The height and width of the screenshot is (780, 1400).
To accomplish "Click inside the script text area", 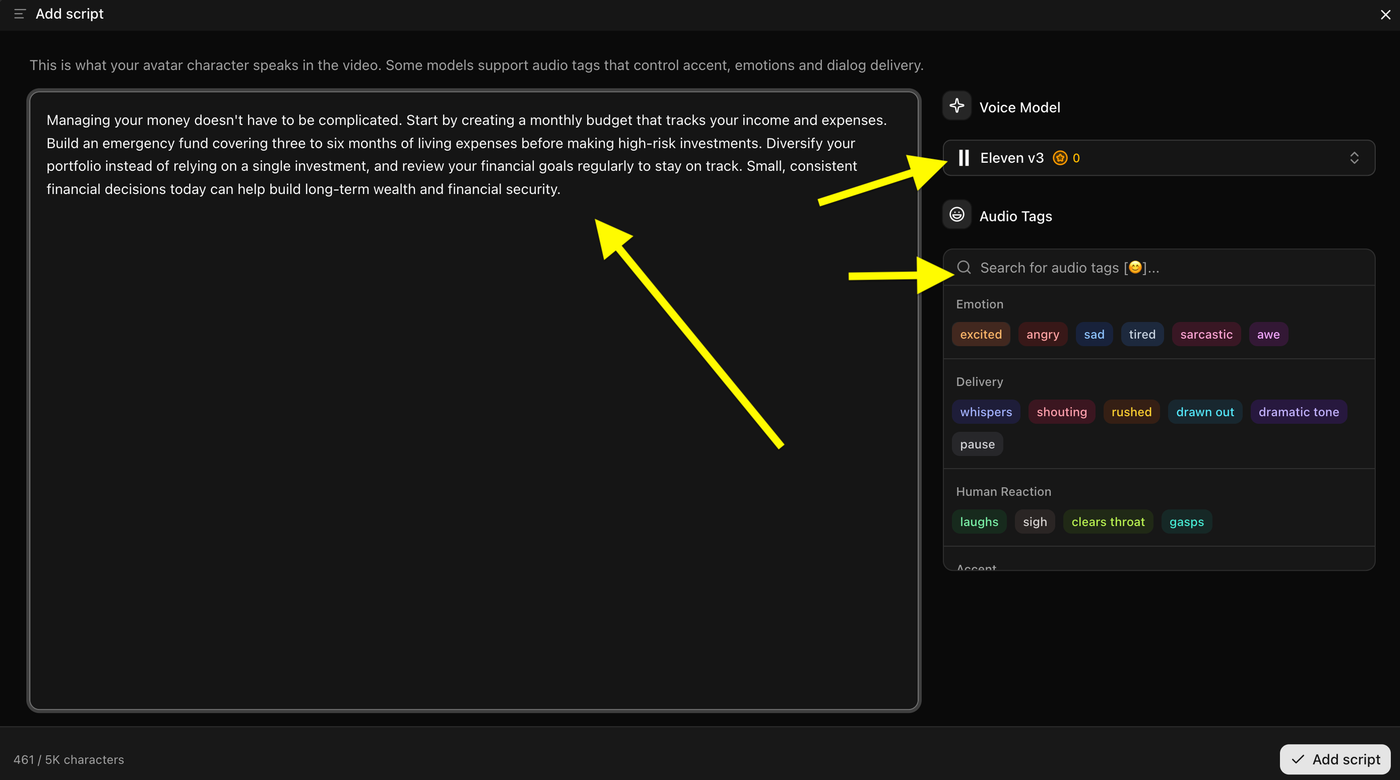I will click(x=474, y=401).
